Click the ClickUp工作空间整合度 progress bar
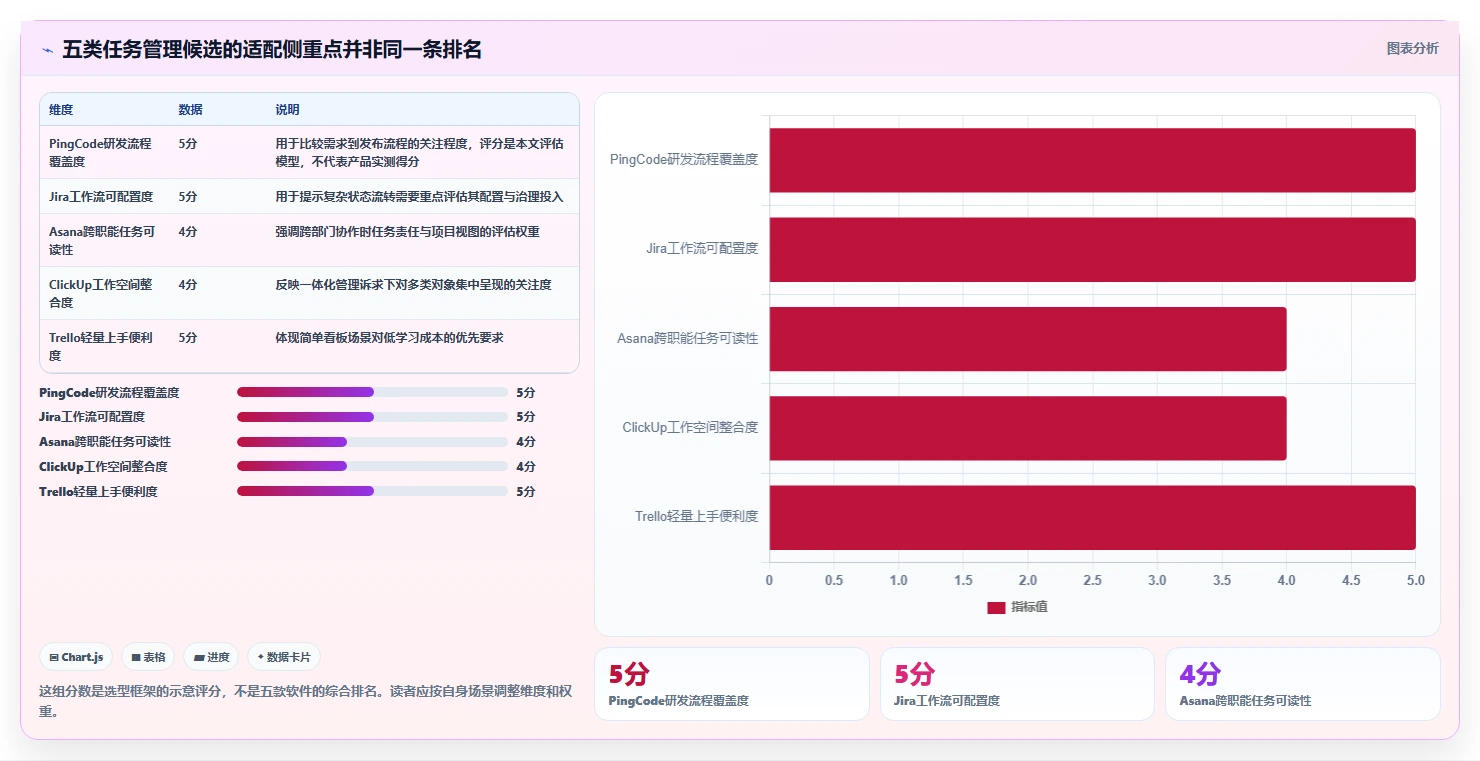This screenshot has width=1480, height=761. (x=372, y=466)
